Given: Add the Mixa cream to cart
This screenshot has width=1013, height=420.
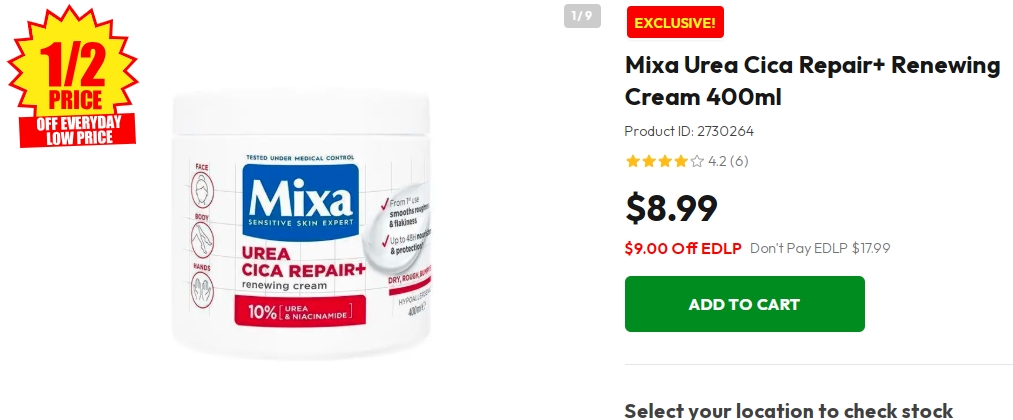Looking at the screenshot, I should [x=744, y=304].
